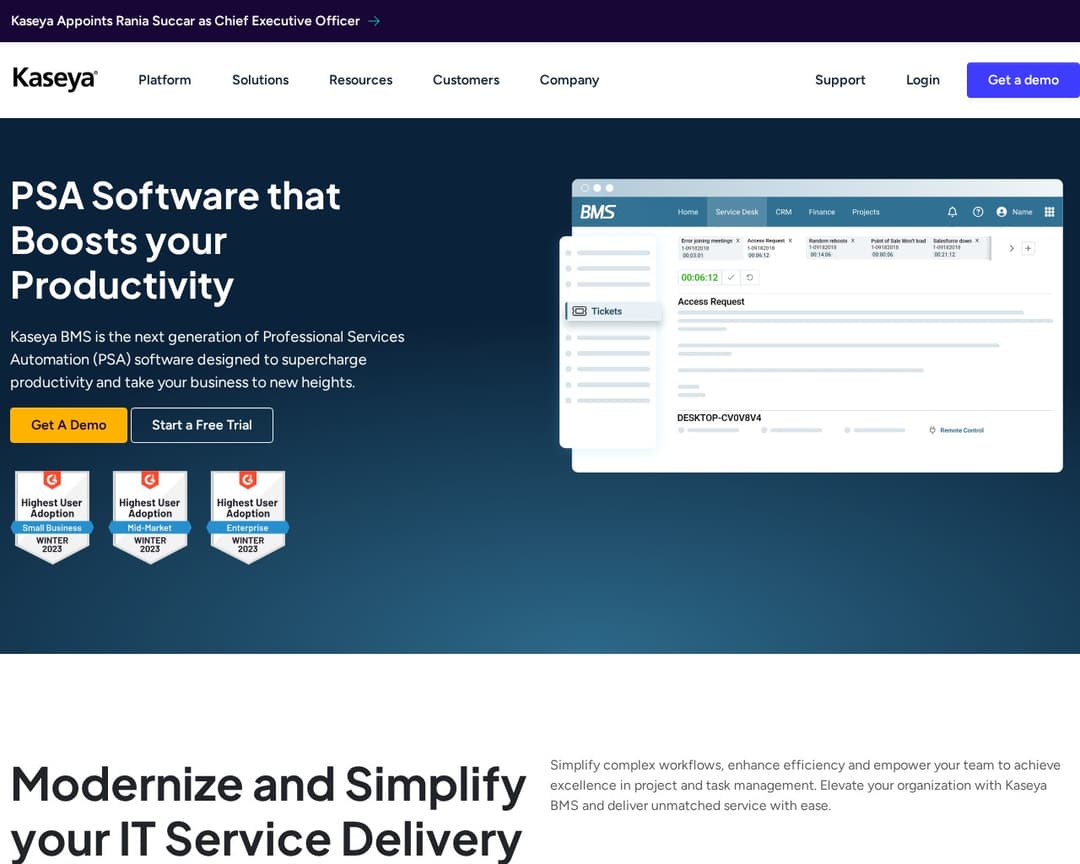
Task: Click the Access Request heading in preview
Action: tap(711, 302)
